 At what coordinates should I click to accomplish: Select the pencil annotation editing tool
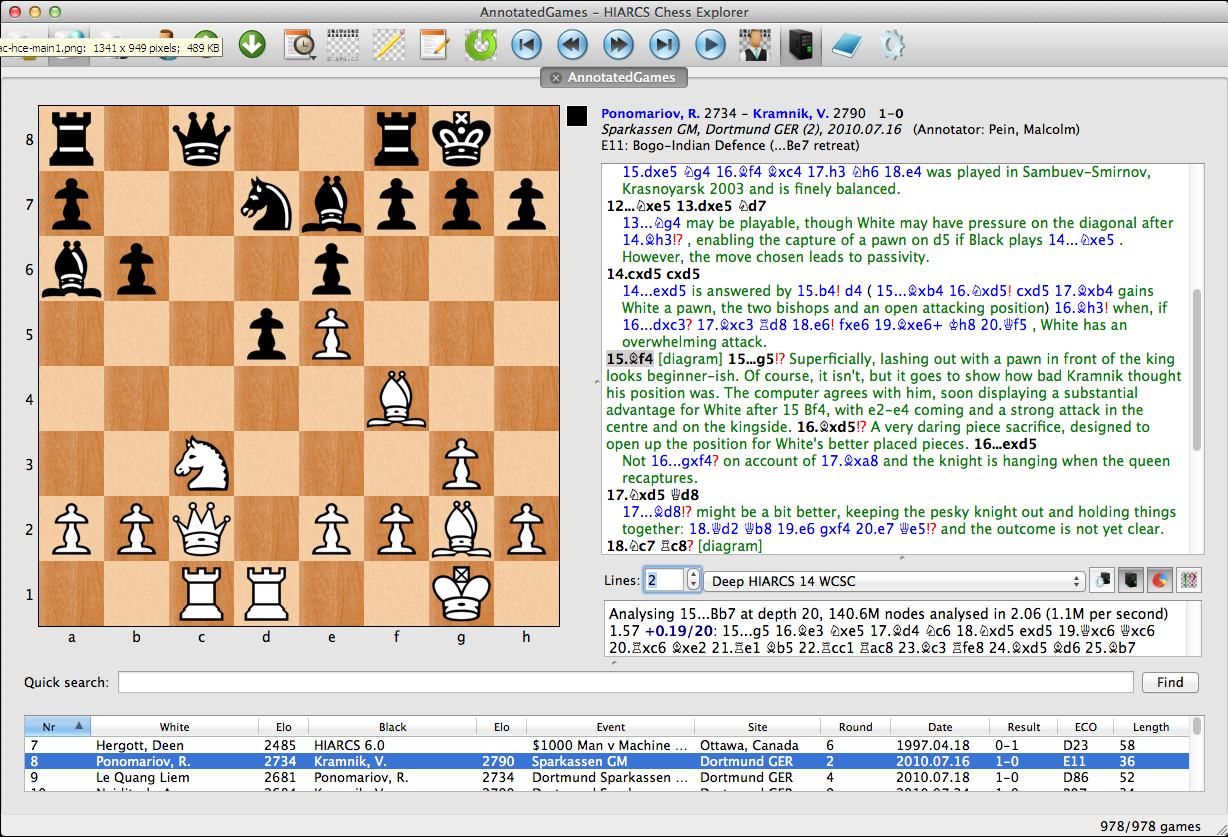point(389,44)
